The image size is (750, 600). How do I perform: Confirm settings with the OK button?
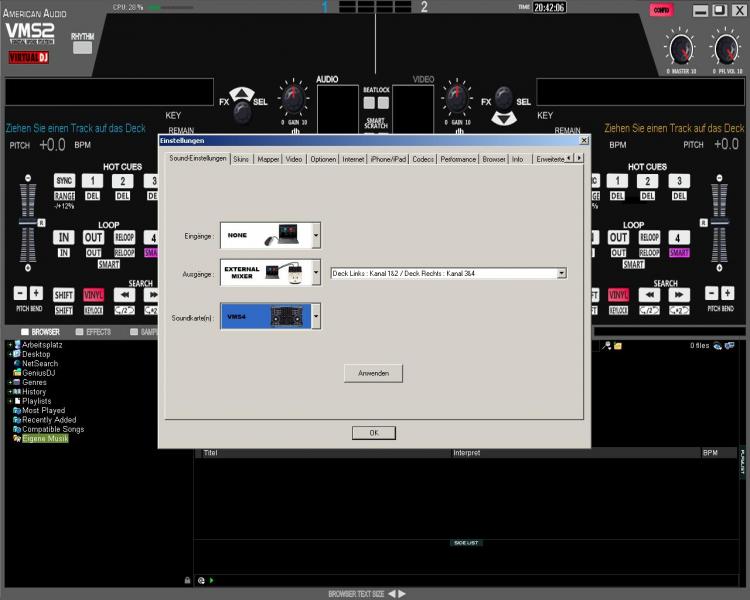tap(374, 433)
